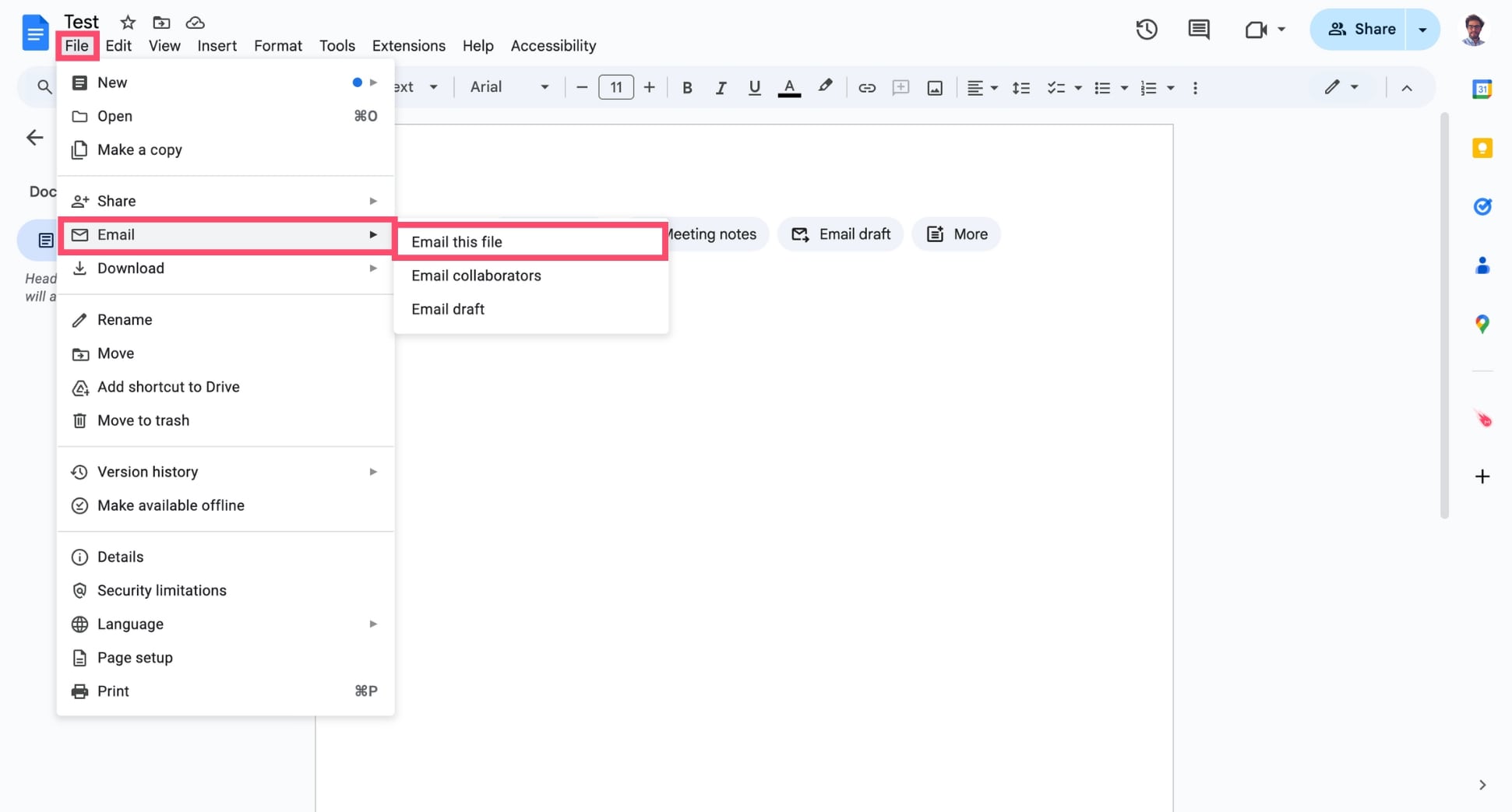Insert an image from the toolbar

[x=934, y=87]
